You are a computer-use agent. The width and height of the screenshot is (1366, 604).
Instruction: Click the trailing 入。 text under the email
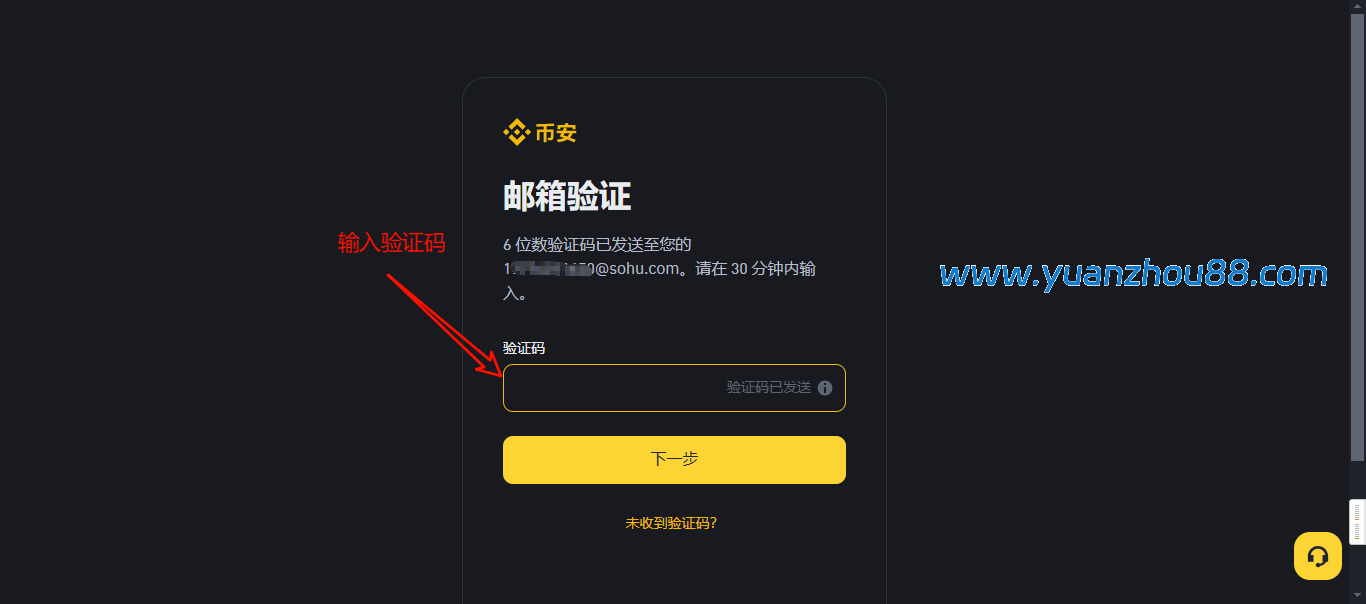tap(515, 294)
